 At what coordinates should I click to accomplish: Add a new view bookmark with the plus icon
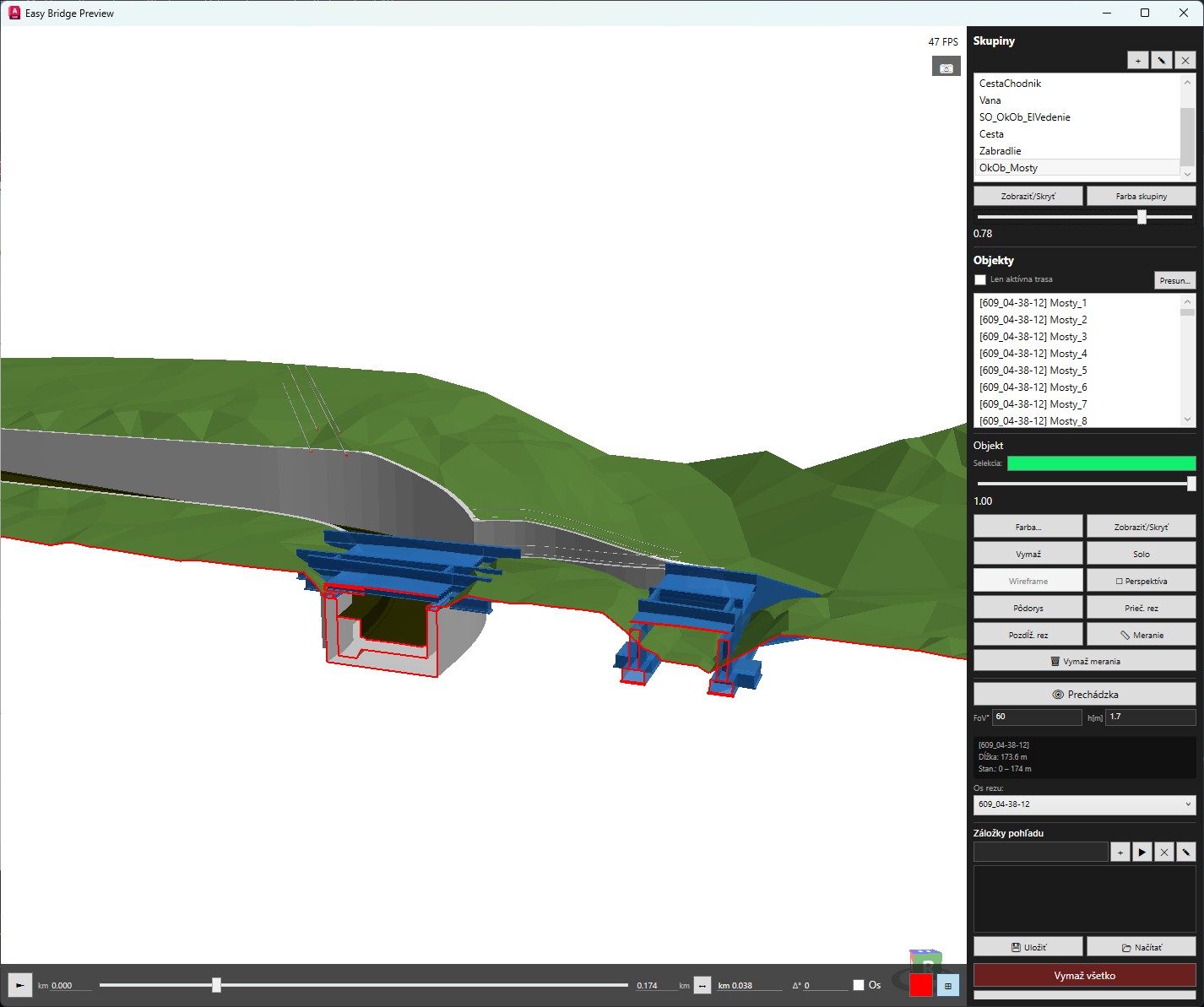click(x=1120, y=852)
